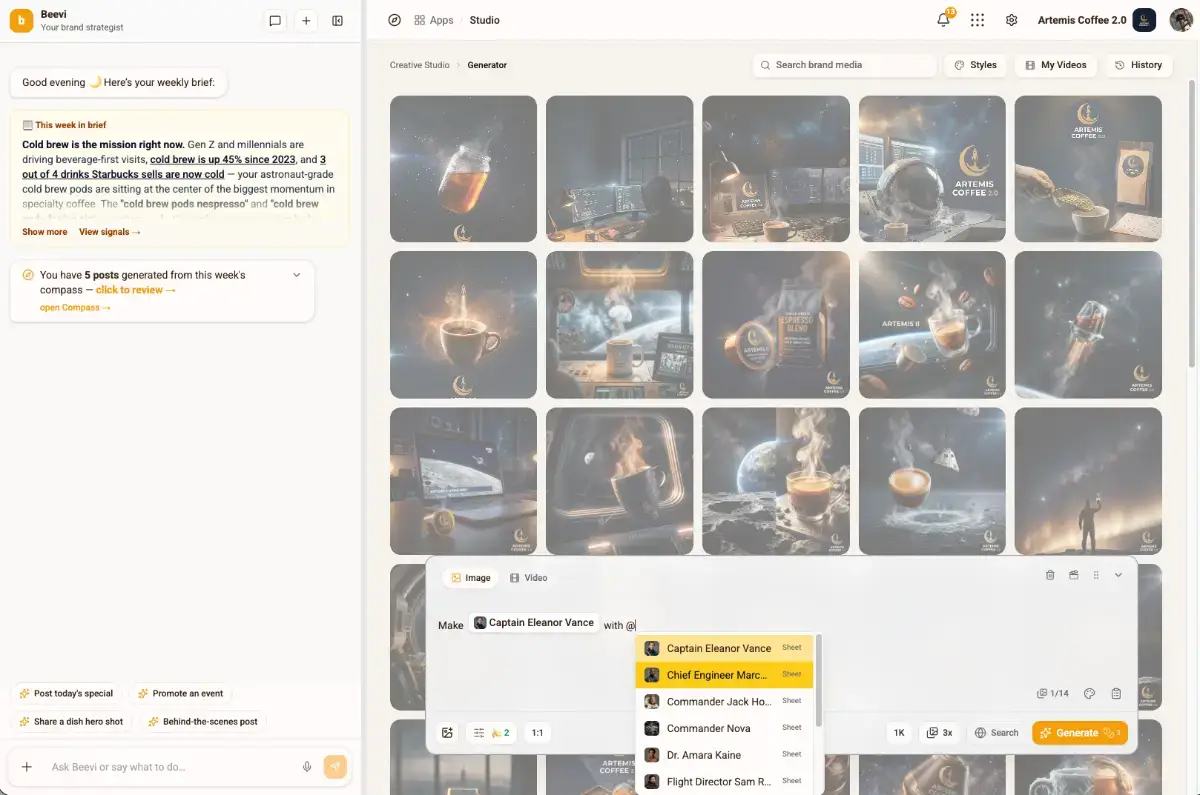Open settings gear icon
This screenshot has width=1200, height=795.
point(1012,20)
